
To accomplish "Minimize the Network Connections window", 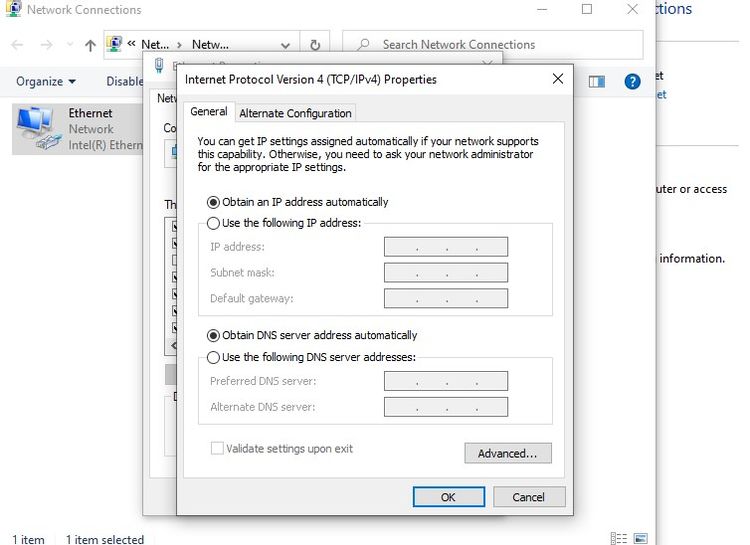I will click(542, 9).
